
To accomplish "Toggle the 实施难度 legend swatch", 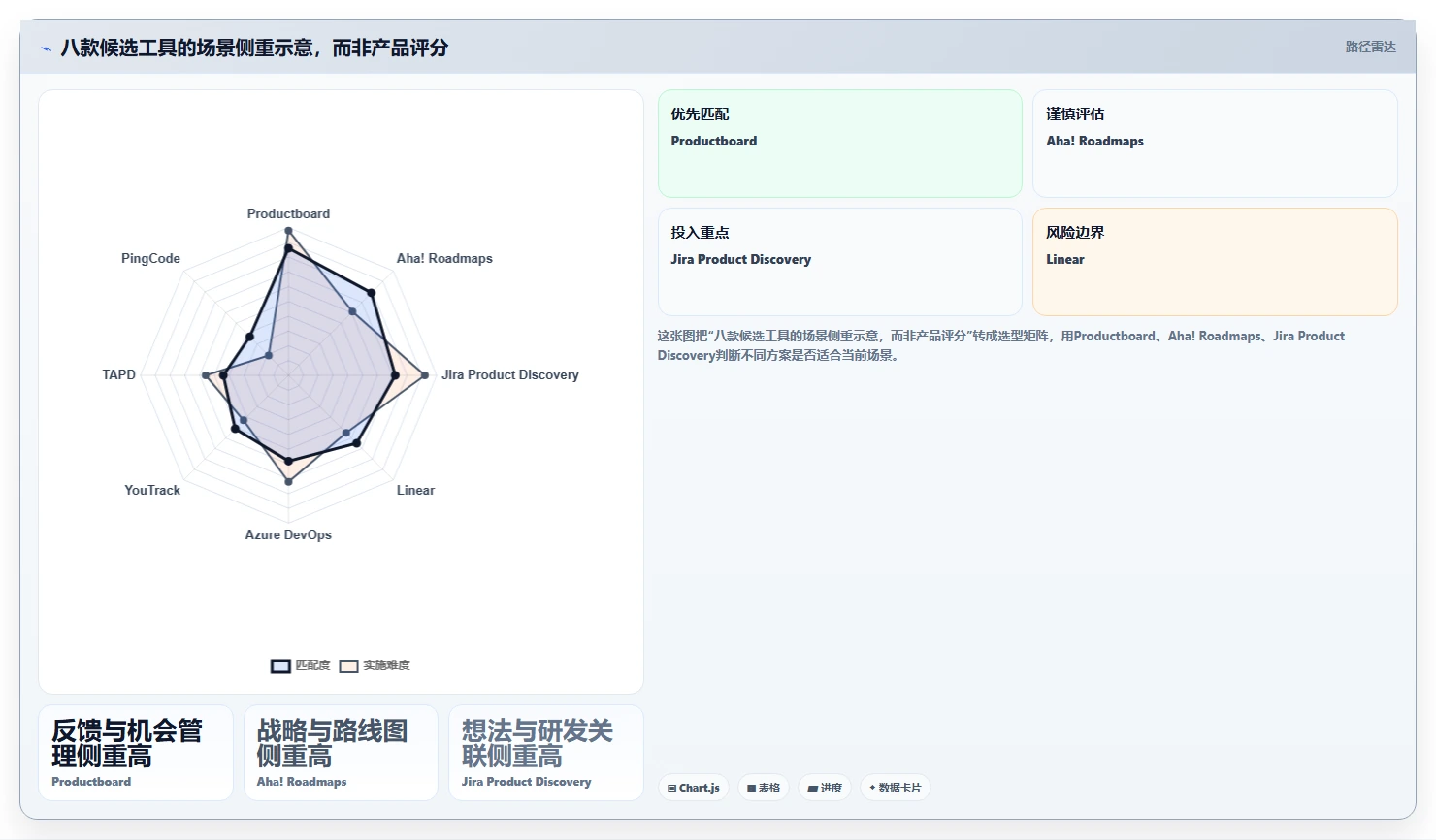I will [348, 665].
